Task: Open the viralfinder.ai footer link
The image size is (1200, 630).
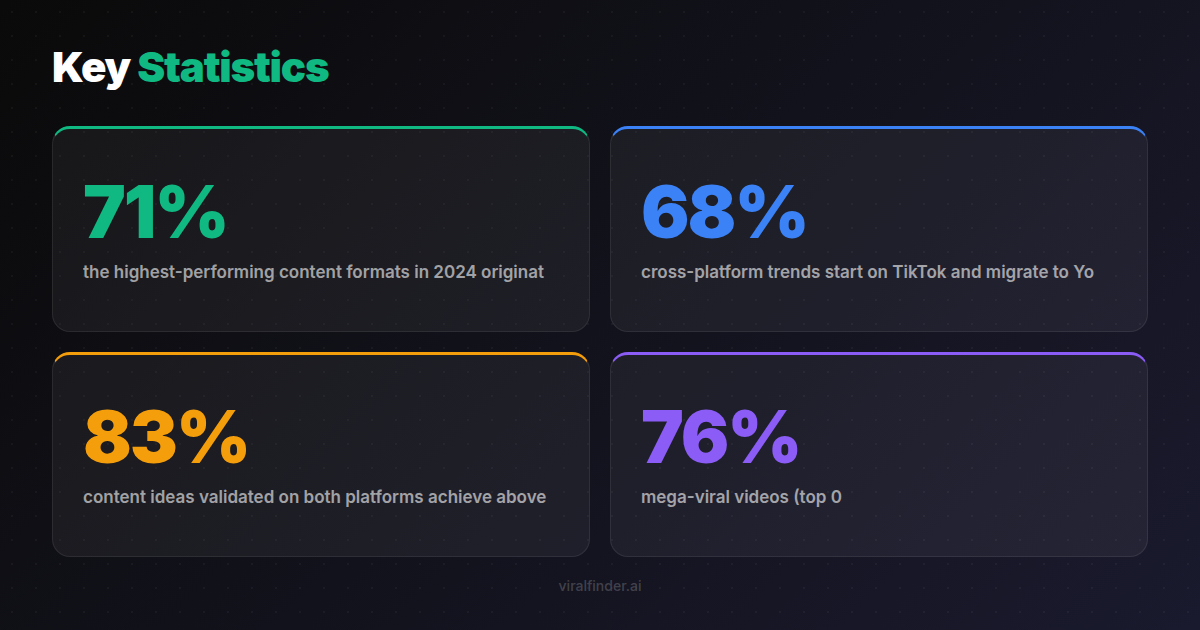Action: point(600,586)
